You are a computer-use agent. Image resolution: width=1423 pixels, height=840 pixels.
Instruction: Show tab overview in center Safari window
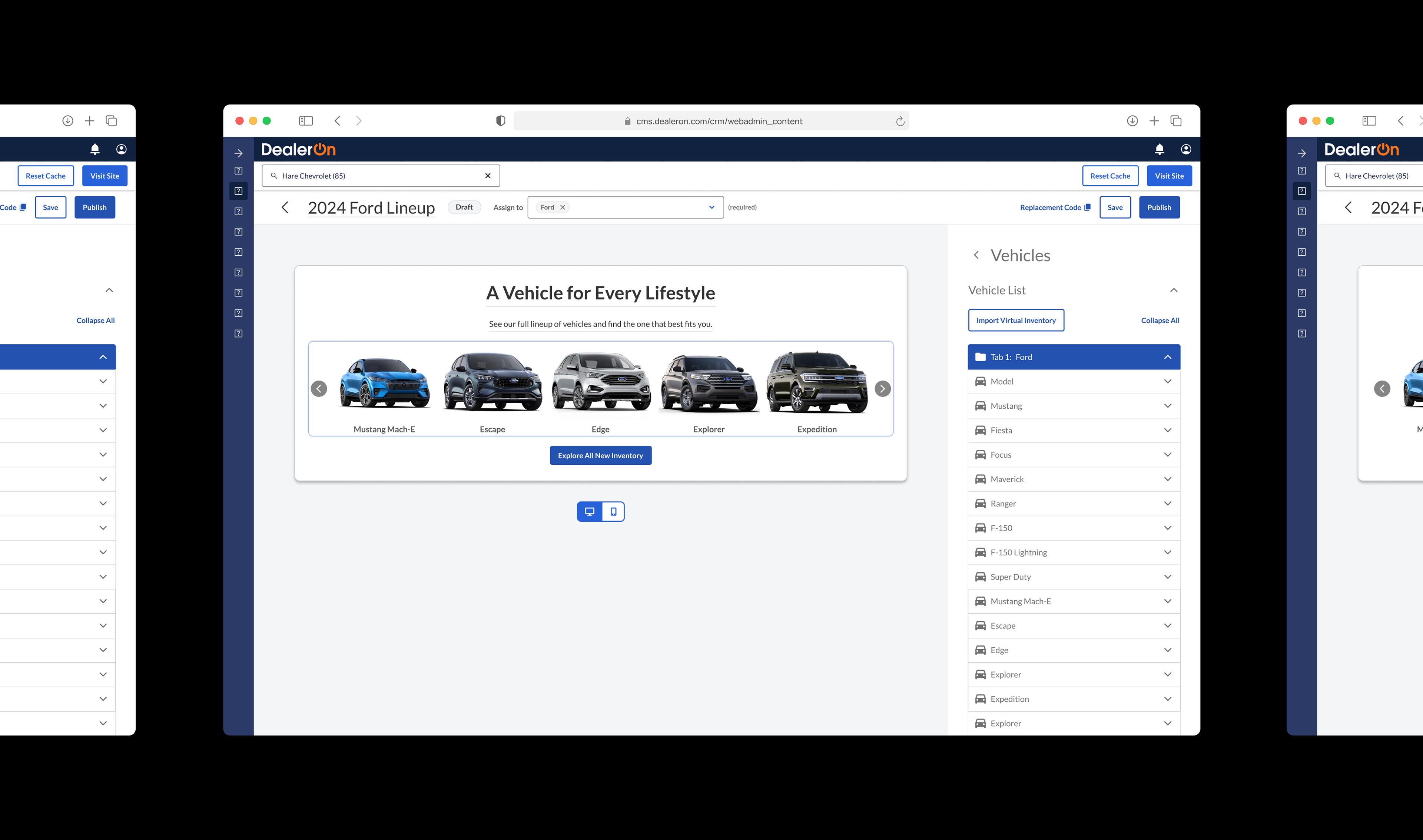pyautogui.click(x=1176, y=120)
